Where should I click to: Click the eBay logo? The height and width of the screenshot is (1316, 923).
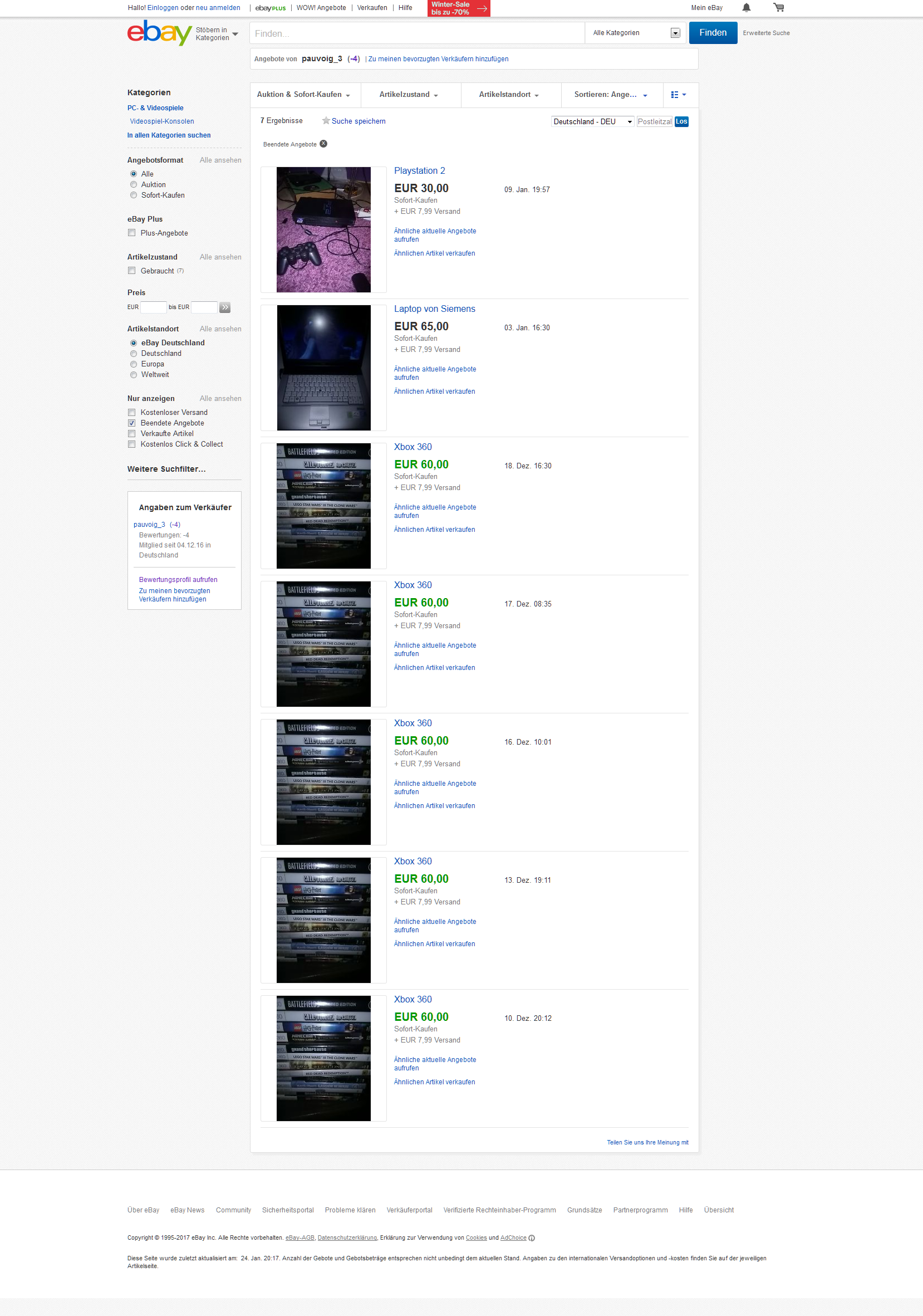[x=159, y=33]
